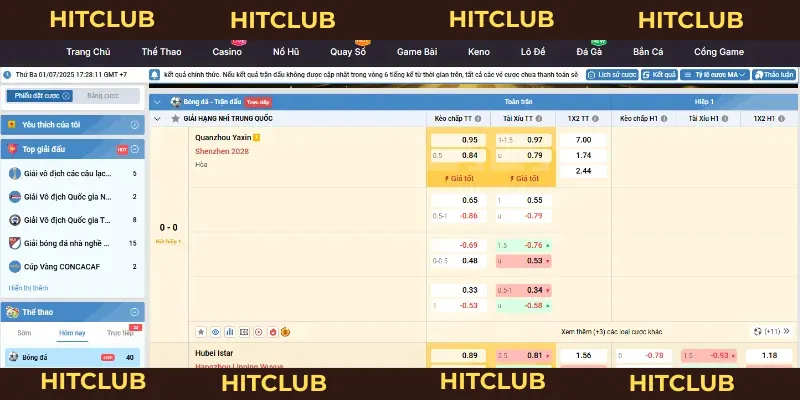Collapse the Thể thao sidebar panel
800x400 pixels.
[x=135, y=312]
